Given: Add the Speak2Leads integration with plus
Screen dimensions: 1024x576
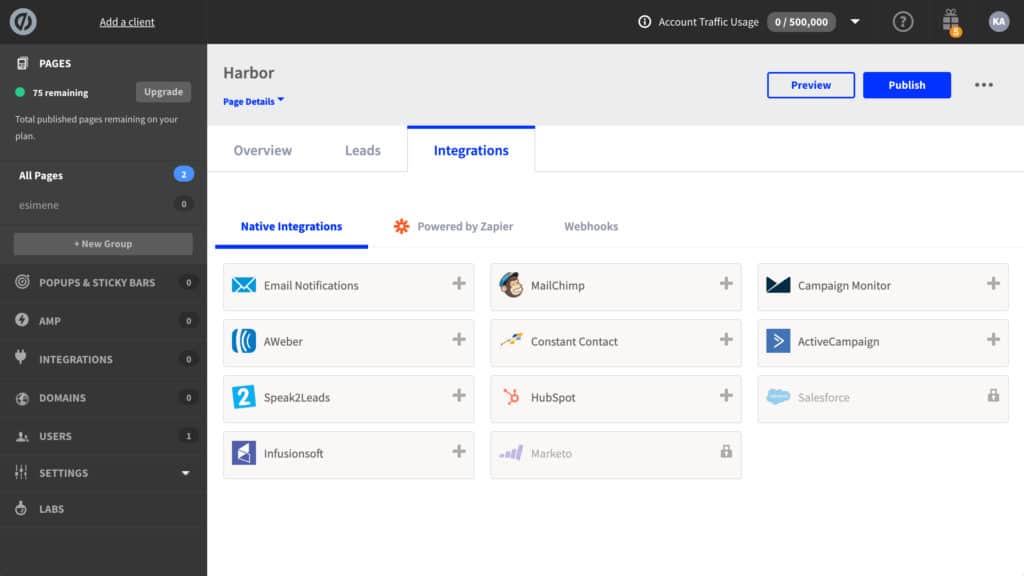Looking at the screenshot, I should click(459, 396).
